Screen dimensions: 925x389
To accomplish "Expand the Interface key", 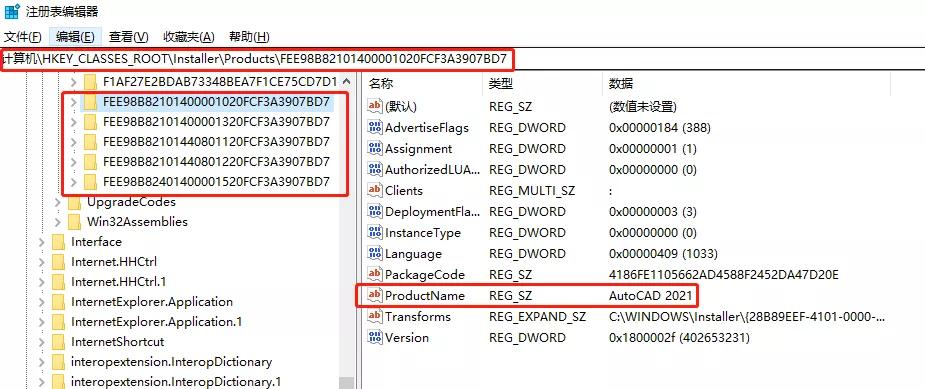I will pos(42,242).
